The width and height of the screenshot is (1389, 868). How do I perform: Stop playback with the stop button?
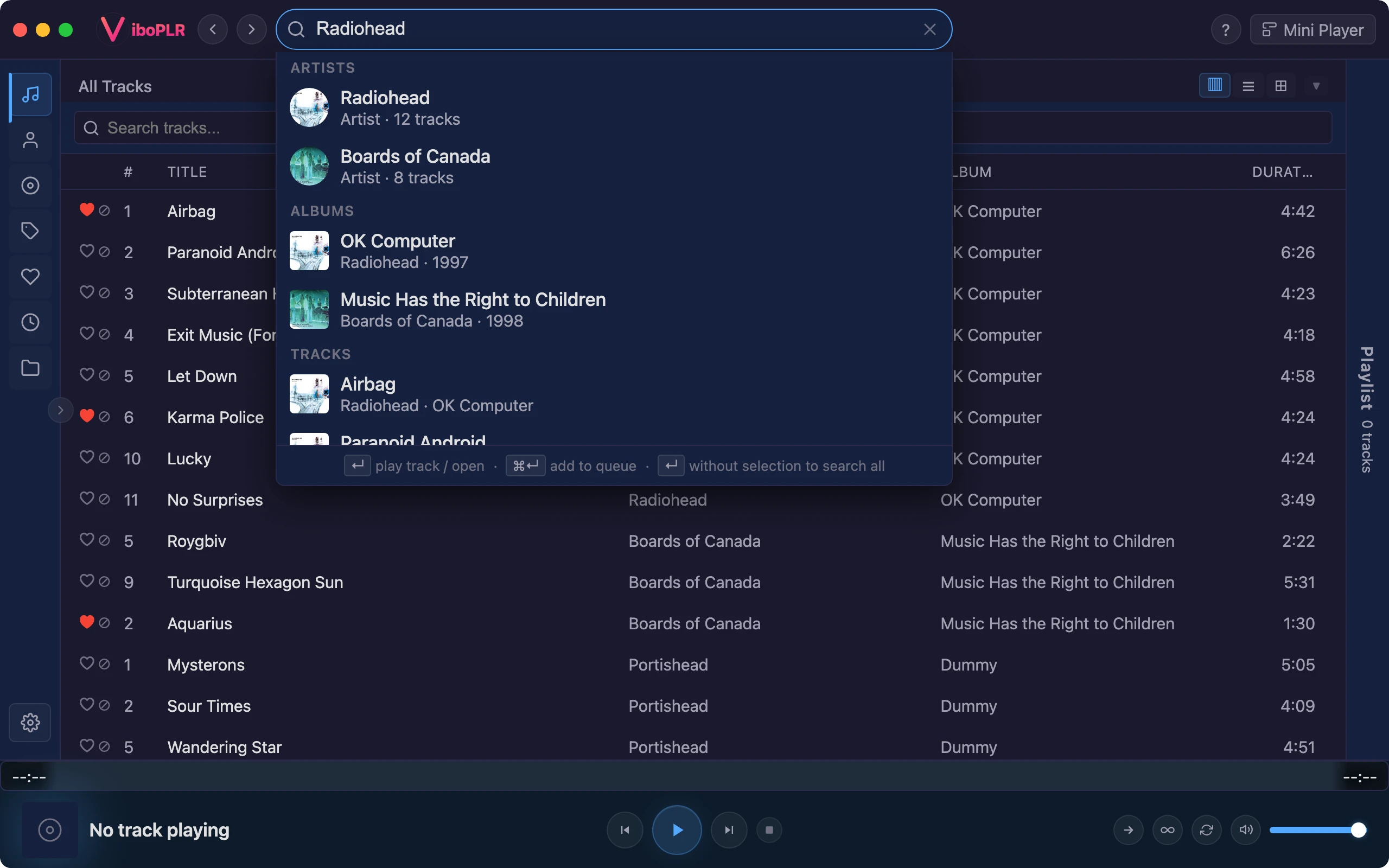769,830
